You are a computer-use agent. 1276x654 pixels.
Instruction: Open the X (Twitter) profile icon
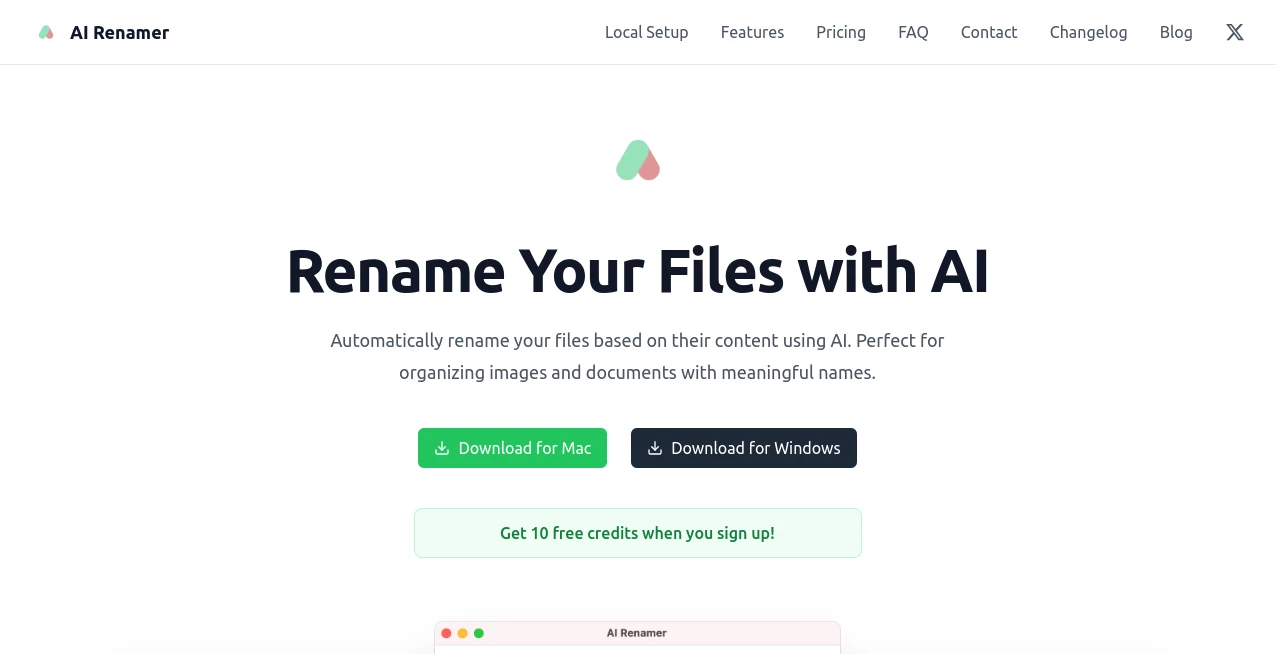pos(1235,32)
